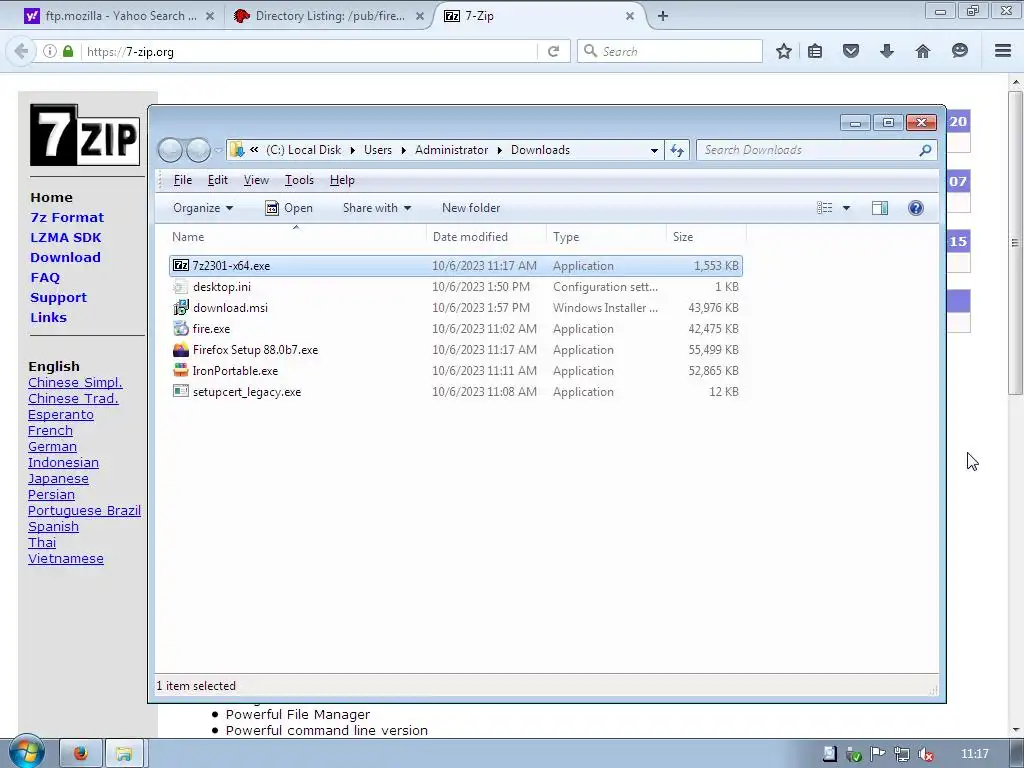The image size is (1024, 768).
Task: Click Firefox icon in the taskbar
Action: (x=81, y=754)
